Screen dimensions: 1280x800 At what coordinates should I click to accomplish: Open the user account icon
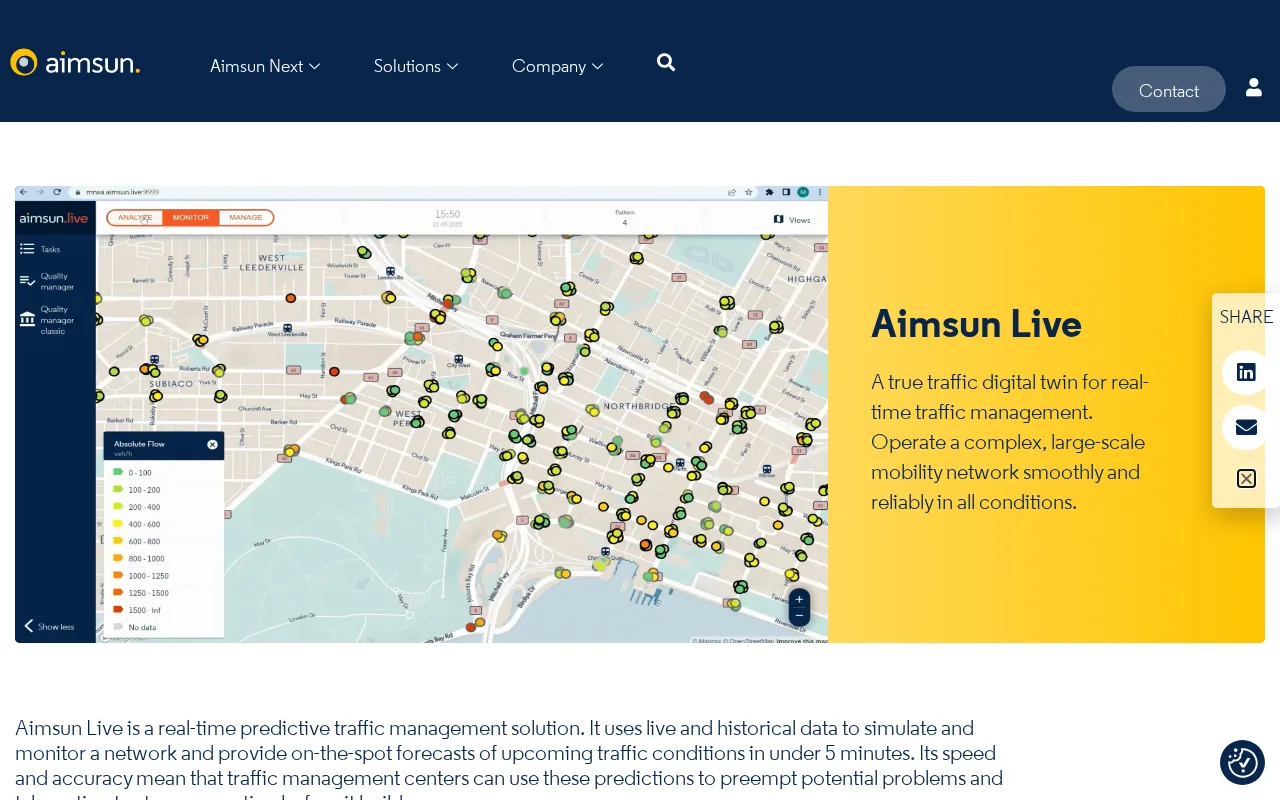[x=1254, y=88]
